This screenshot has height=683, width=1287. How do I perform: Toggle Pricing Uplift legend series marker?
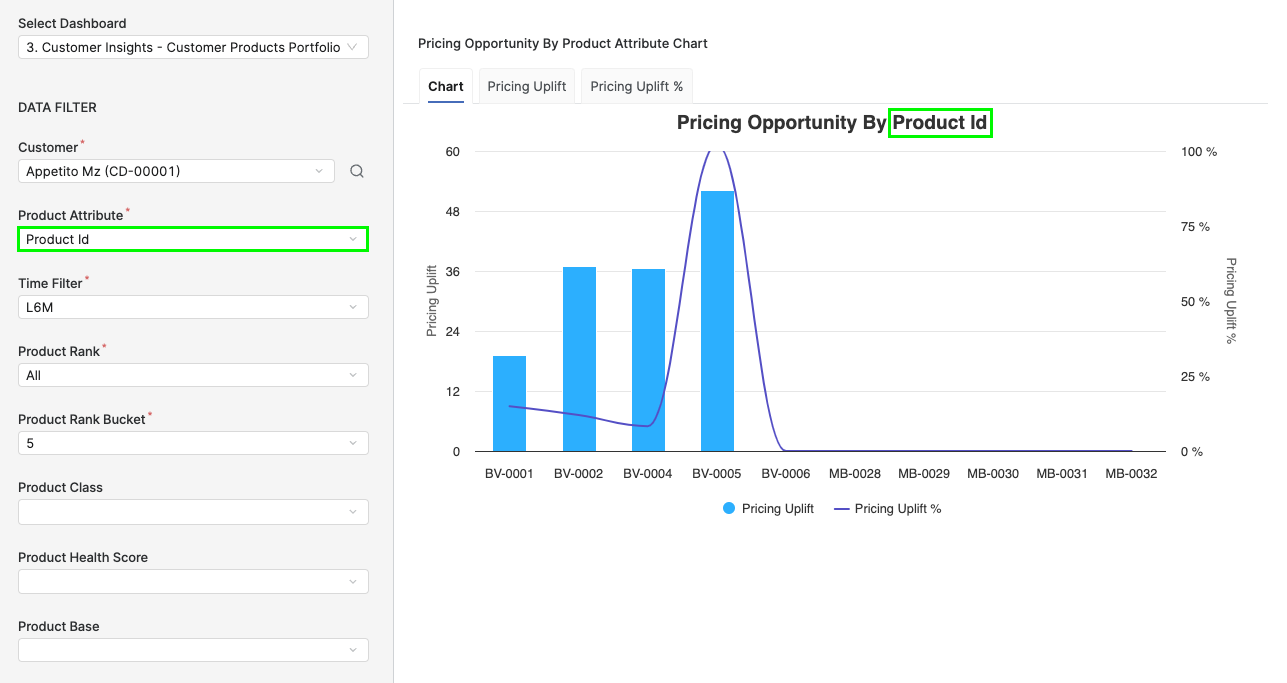click(729, 509)
